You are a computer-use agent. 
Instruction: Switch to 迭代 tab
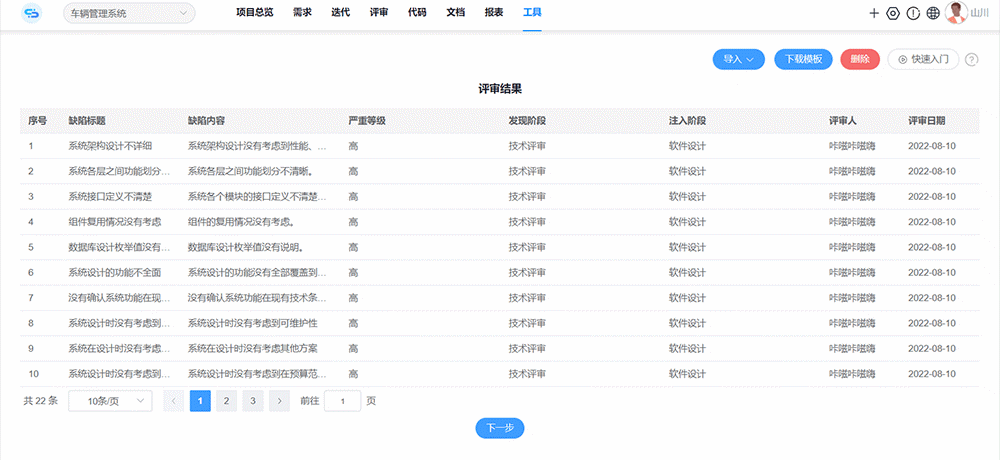(341, 12)
